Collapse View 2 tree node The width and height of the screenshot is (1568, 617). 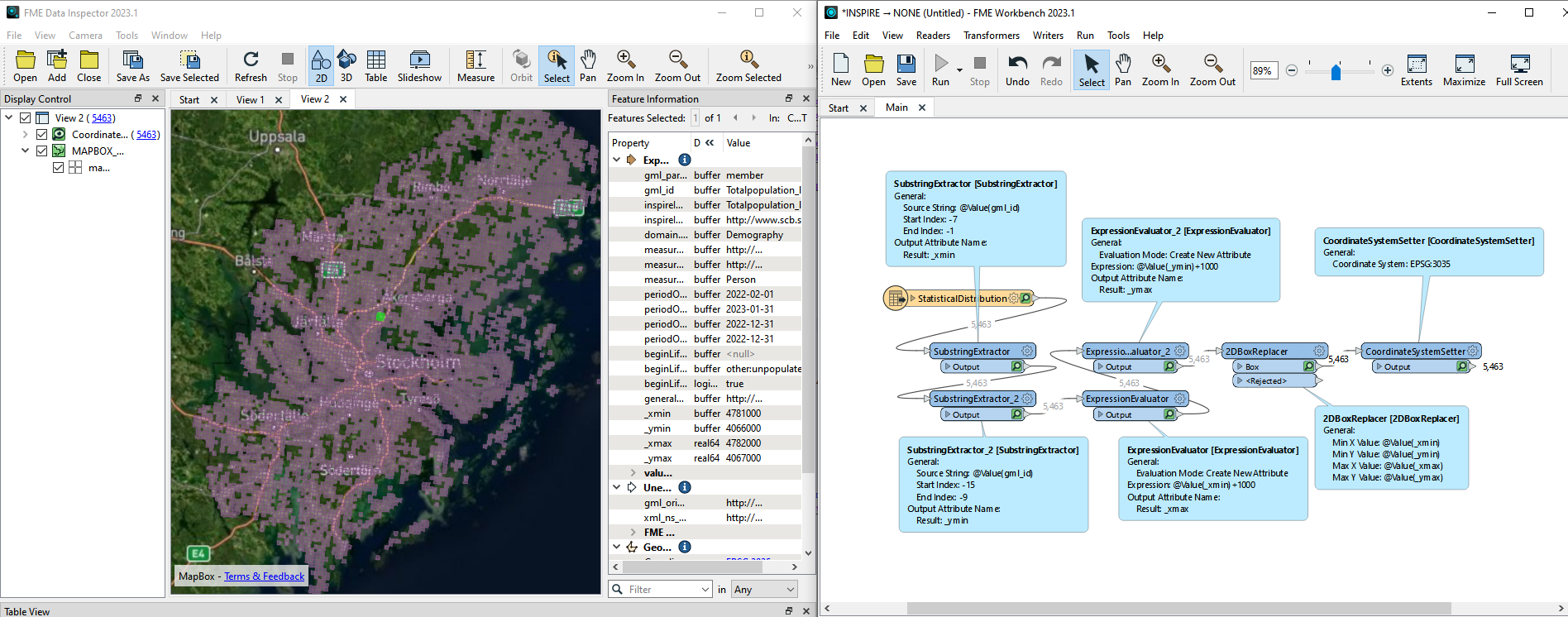pos(9,118)
